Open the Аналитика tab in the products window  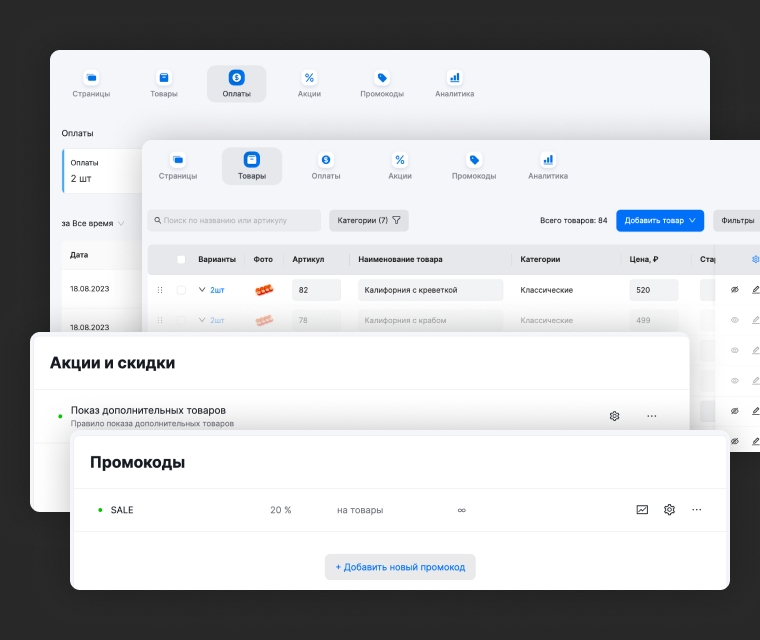(x=548, y=166)
